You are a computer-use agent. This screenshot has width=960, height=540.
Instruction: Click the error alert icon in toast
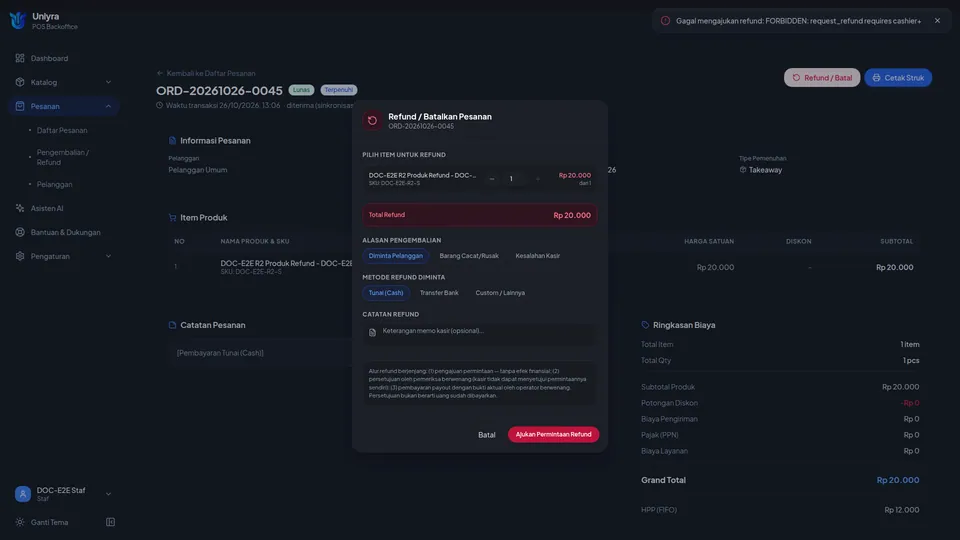665,21
